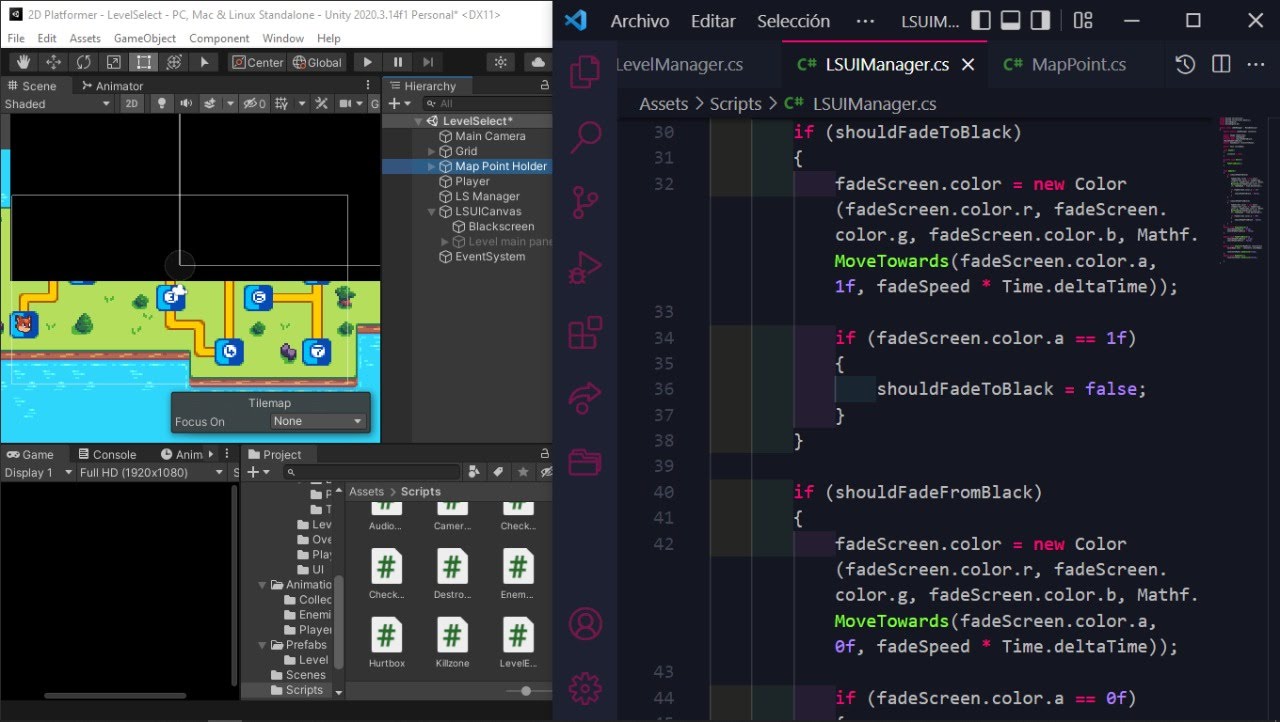This screenshot has height=722, width=1280.
Task: Open Unity Collab sun icon
Action: (x=501, y=62)
